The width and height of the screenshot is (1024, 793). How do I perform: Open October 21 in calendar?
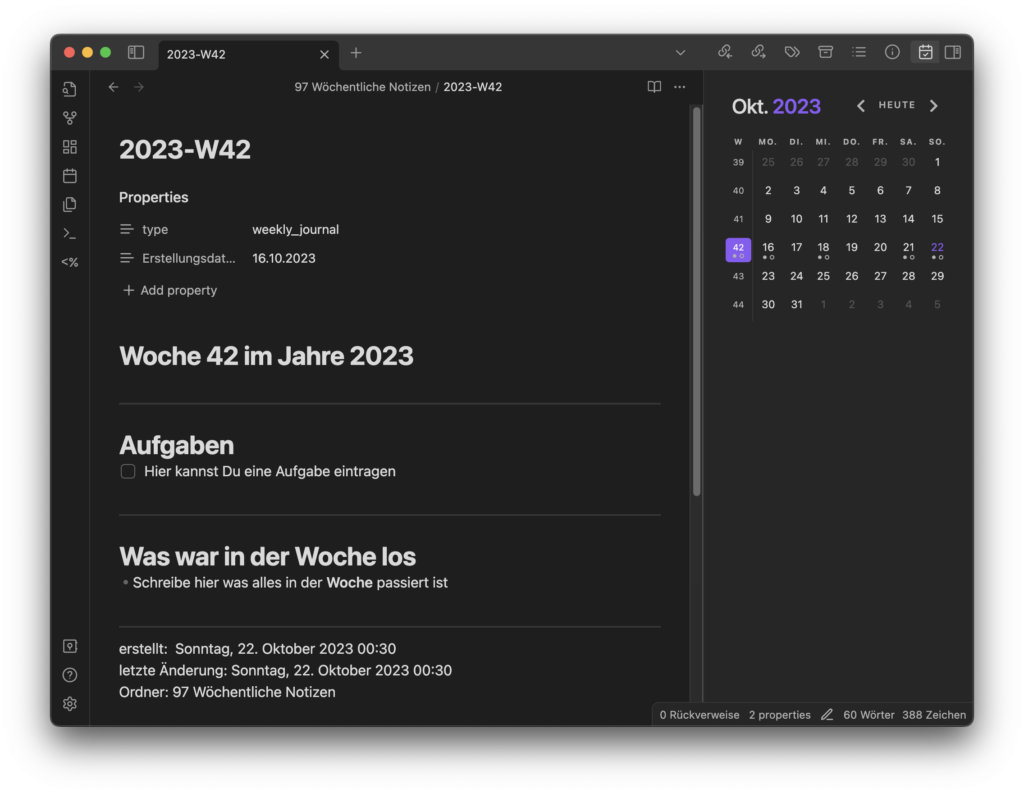908,248
